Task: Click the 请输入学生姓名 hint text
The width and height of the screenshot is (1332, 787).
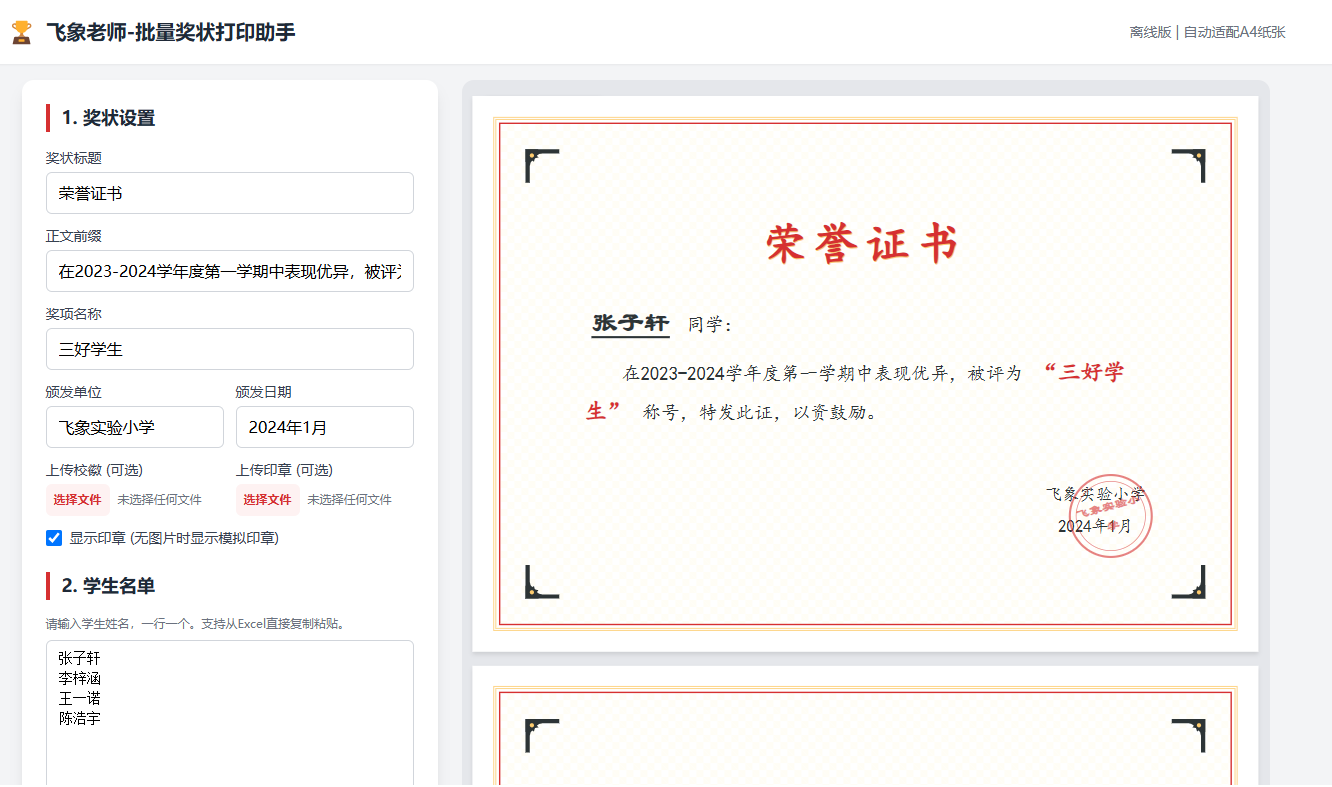Action: pos(195,624)
